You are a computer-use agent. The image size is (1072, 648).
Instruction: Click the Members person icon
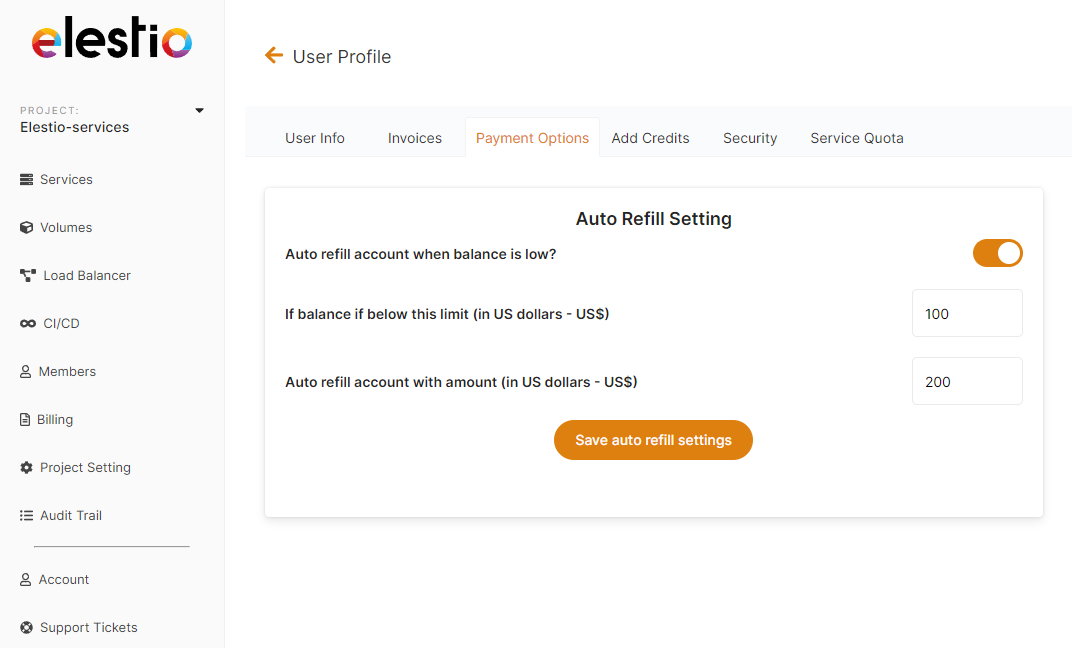[26, 372]
